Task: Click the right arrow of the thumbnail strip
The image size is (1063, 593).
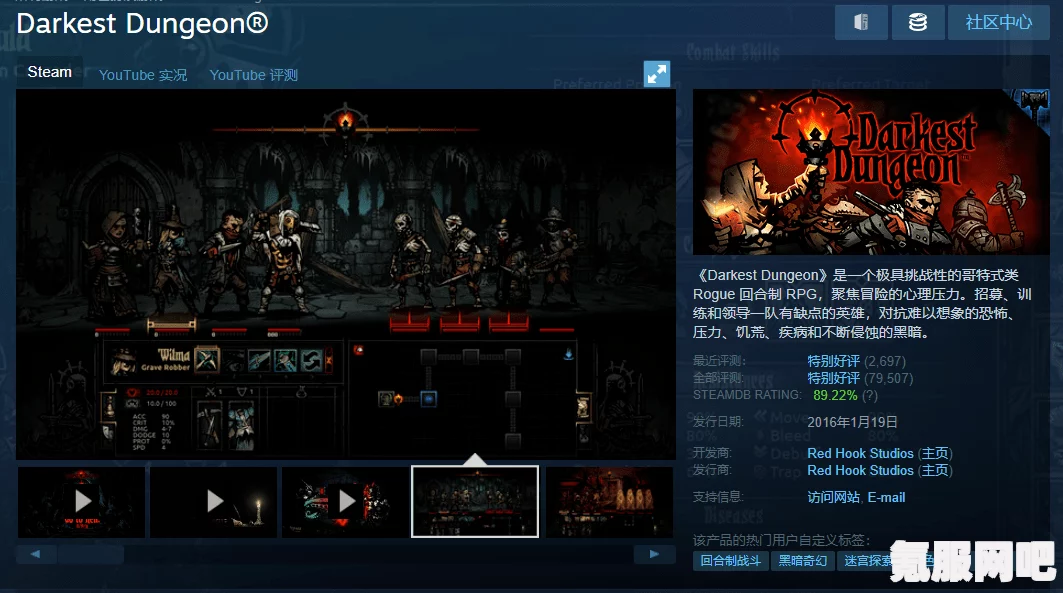Action: pyautogui.click(x=654, y=554)
